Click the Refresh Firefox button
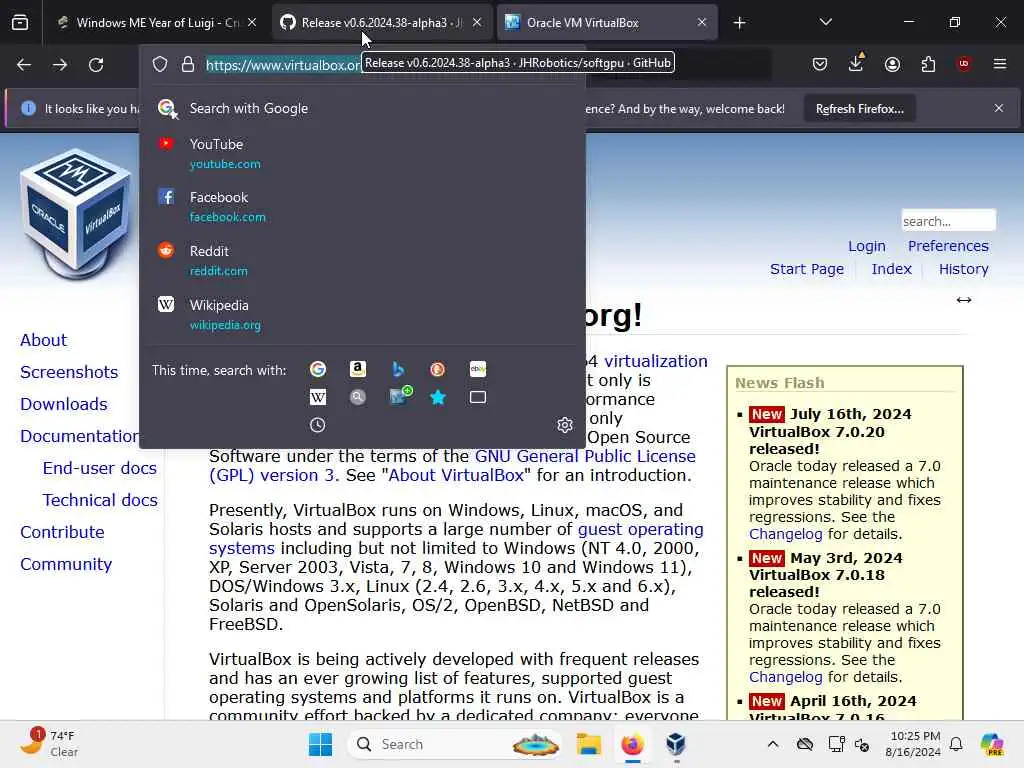 [859, 109]
